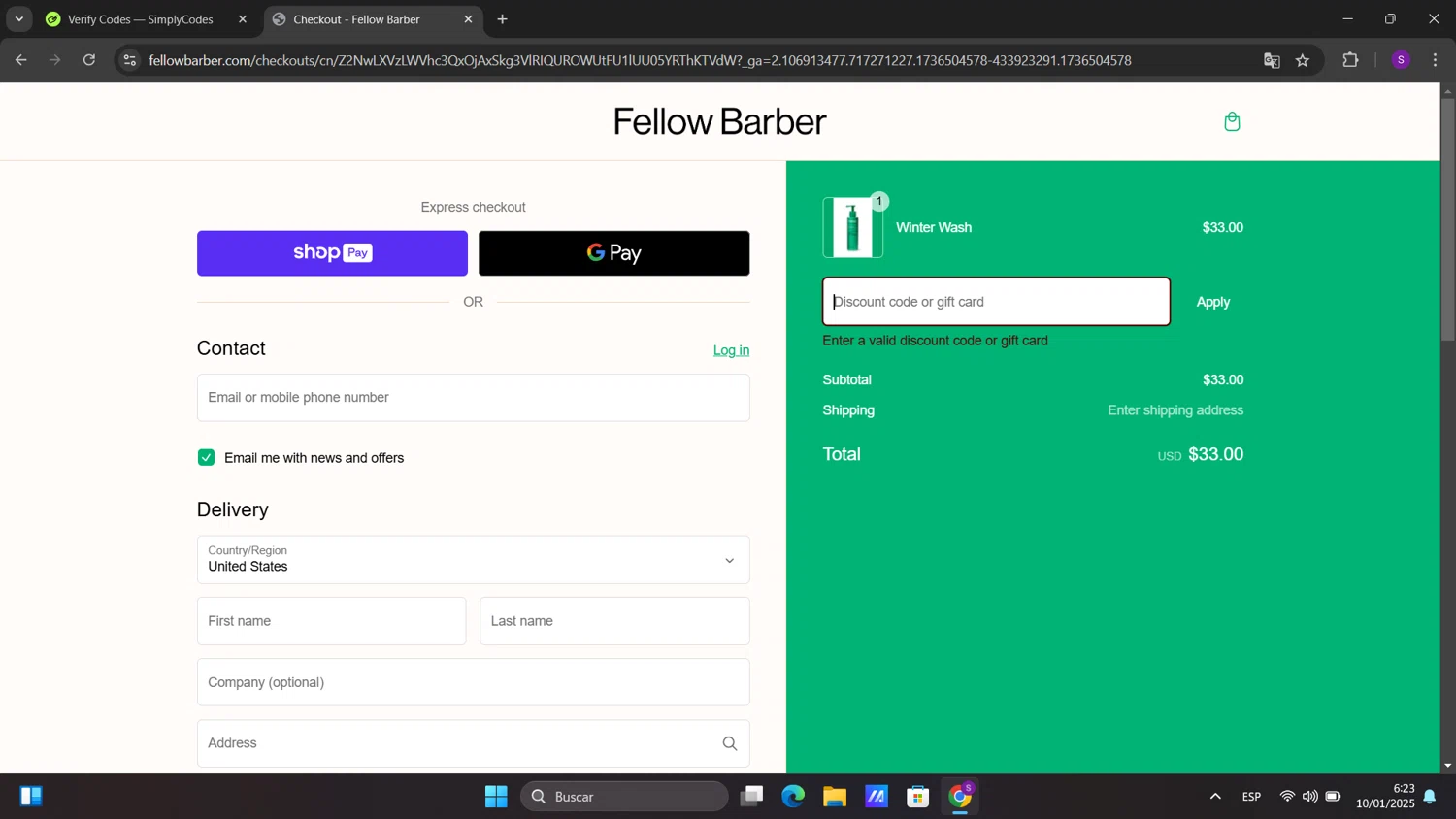Click the battery status icon

(x=1334, y=797)
